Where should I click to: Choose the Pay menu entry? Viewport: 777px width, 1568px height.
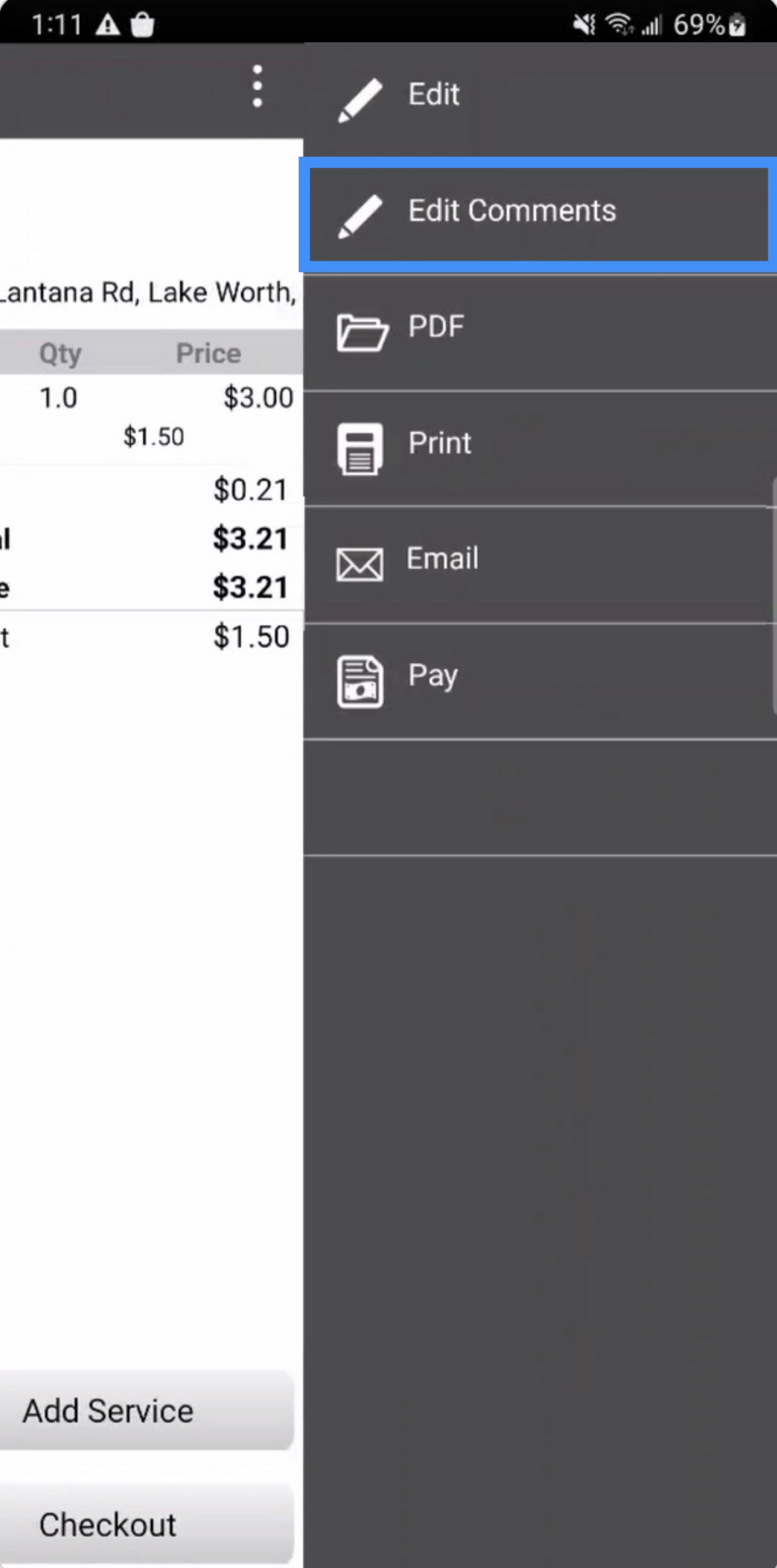[433, 675]
